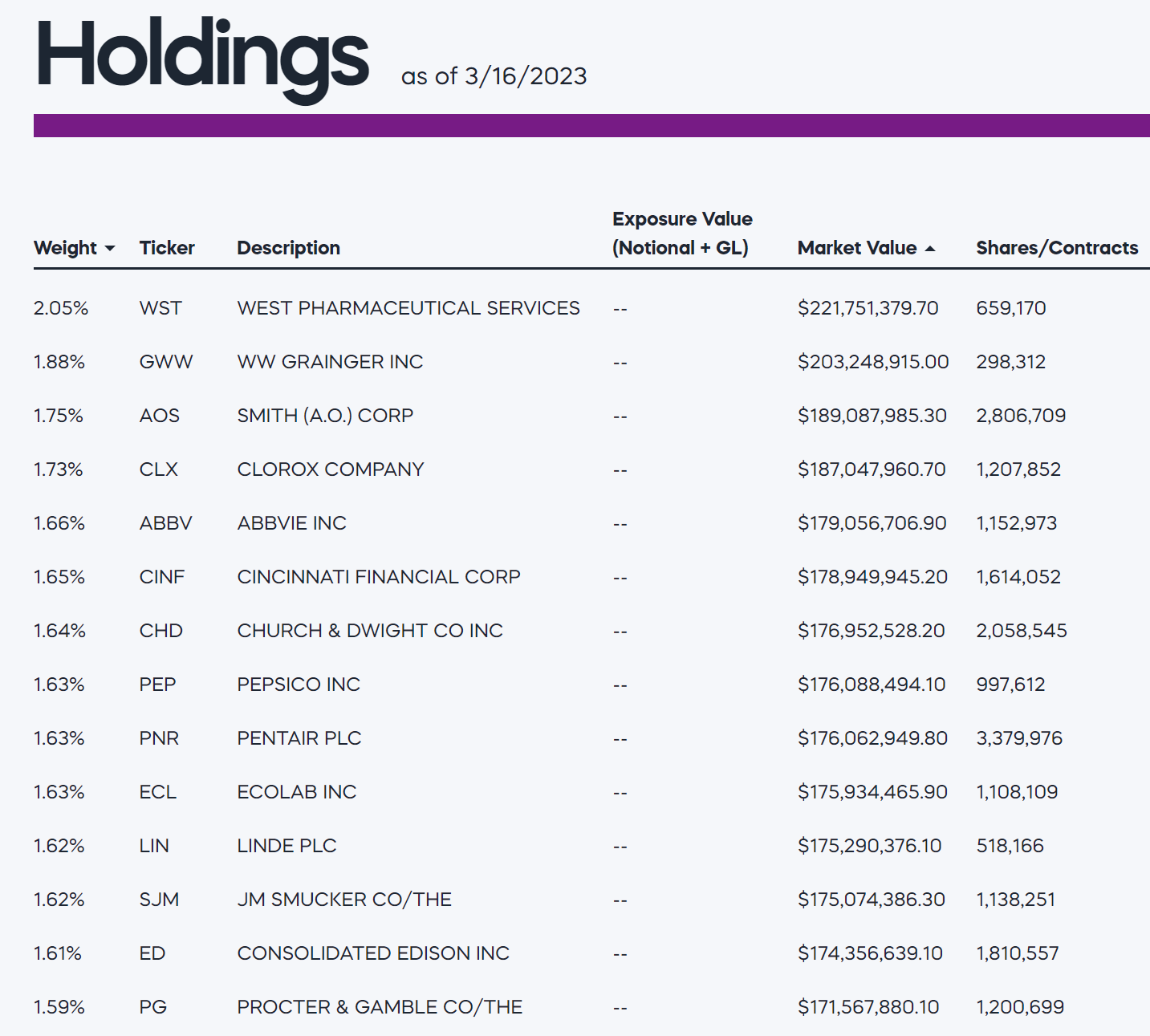
Task: Select the PEP ticker cell
Action: [158, 685]
